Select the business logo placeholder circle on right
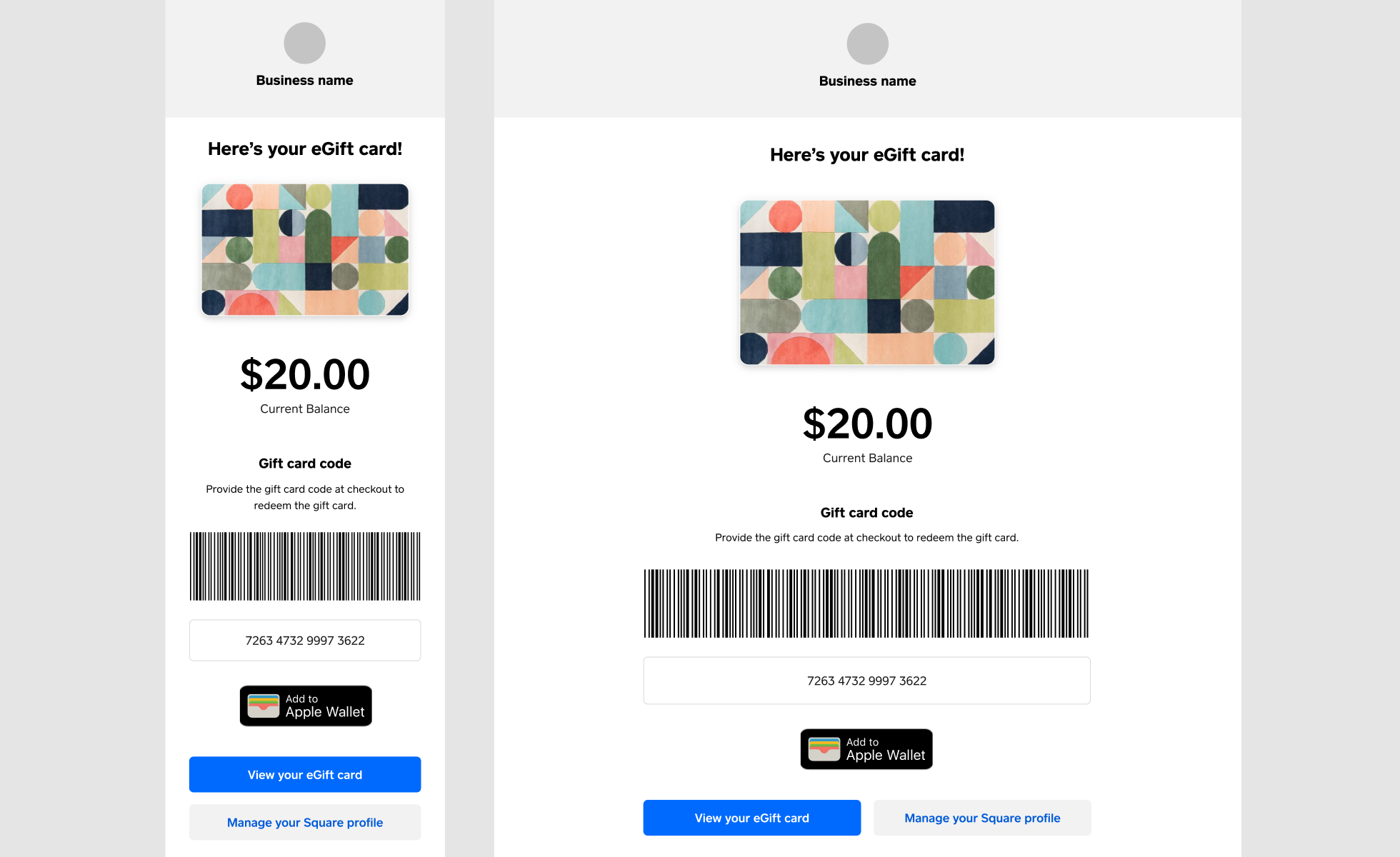This screenshot has width=1400, height=857. tap(867, 43)
